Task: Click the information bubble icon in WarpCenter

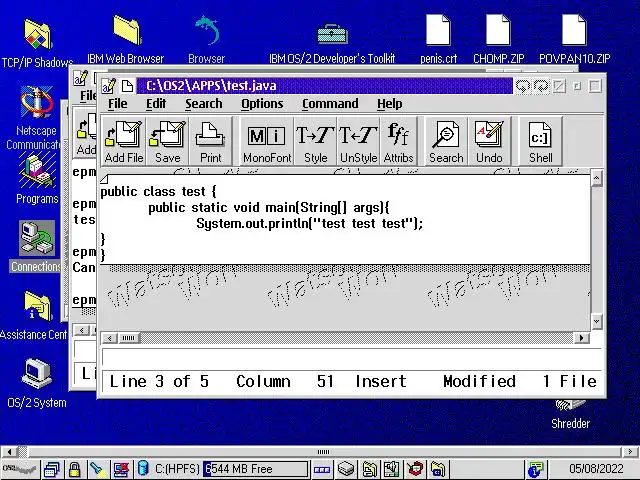Action: click(536, 469)
